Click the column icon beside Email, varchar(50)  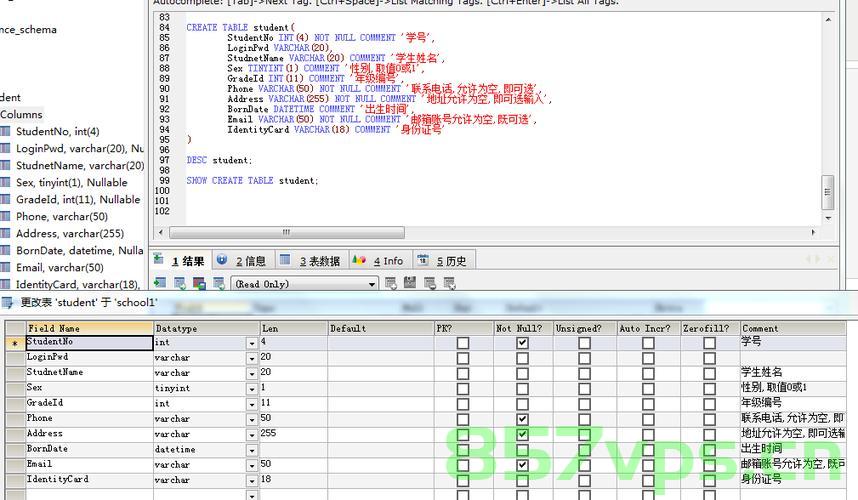(x=5, y=267)
